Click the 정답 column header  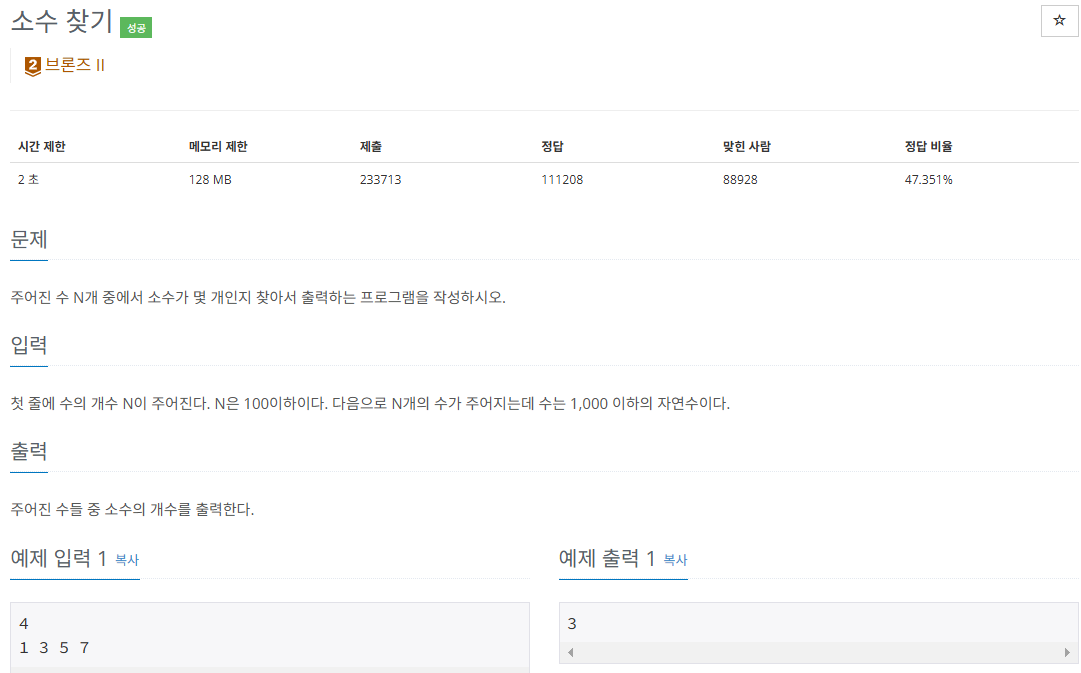coord(552,146)
